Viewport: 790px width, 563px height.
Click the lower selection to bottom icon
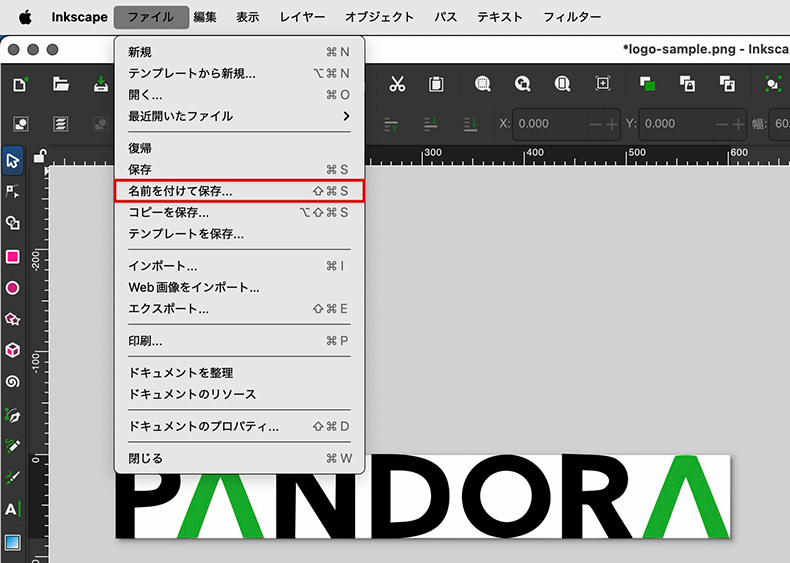(471, 124)
